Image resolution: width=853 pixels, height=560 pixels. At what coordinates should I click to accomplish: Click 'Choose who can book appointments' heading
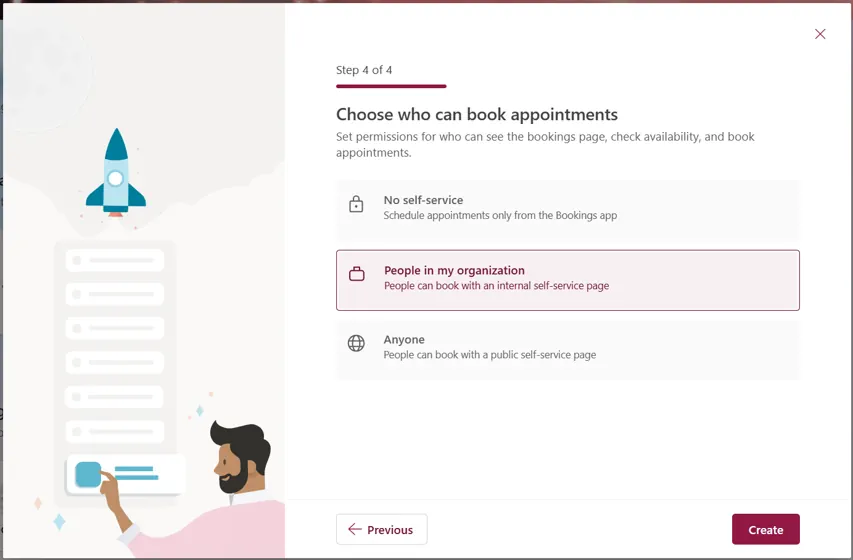pos(477,114)
